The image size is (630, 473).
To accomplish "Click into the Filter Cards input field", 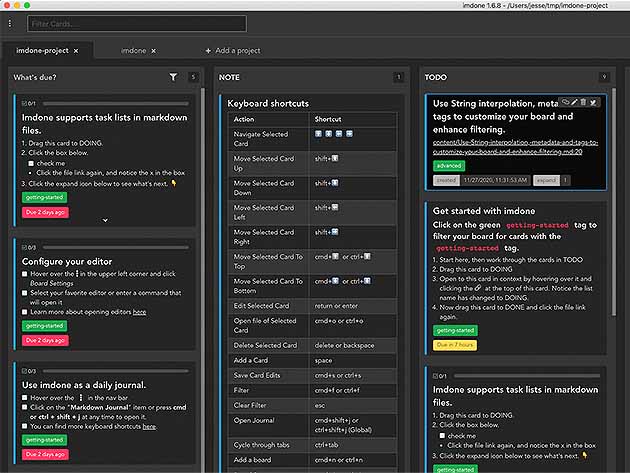I will (x=135, y=22).
